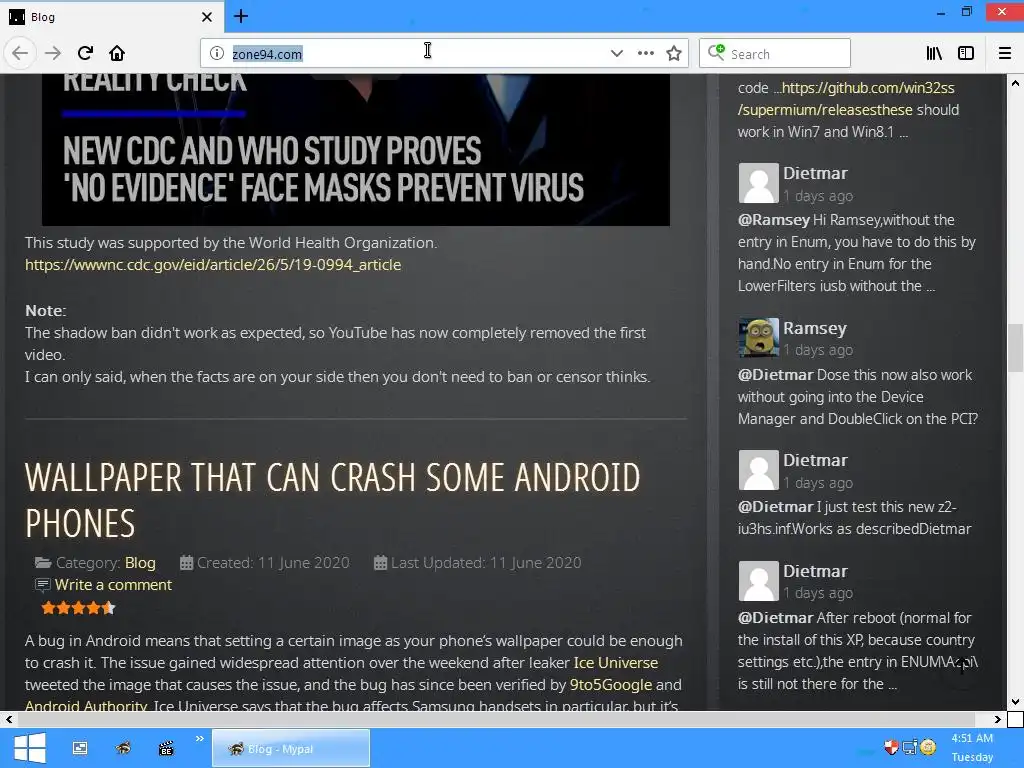Open the browser hamburger menu
The width and height of the screenshot is (1024, 768).
click(1005, 54)
